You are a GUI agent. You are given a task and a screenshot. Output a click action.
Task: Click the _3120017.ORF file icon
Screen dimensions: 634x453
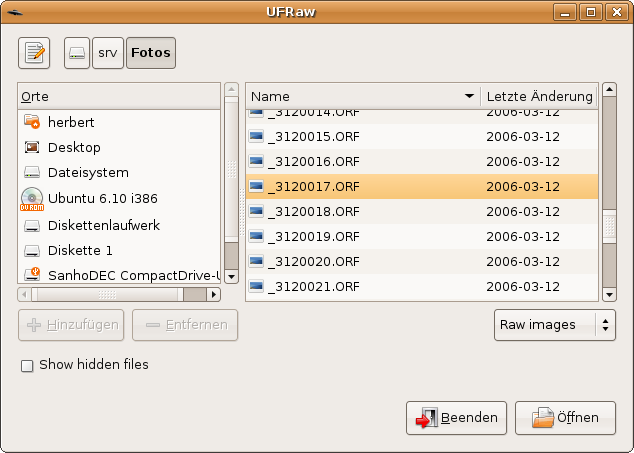point(257,187)
